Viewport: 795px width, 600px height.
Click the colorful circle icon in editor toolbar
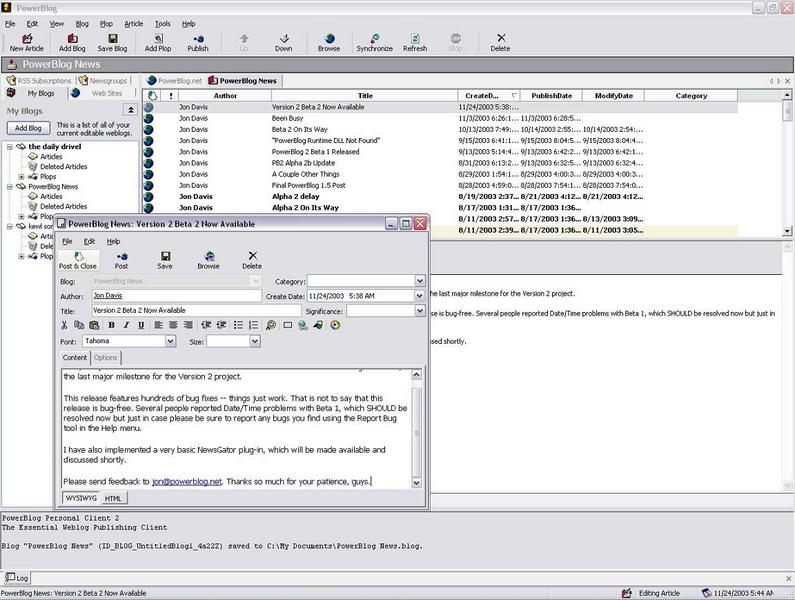(335, 325)
